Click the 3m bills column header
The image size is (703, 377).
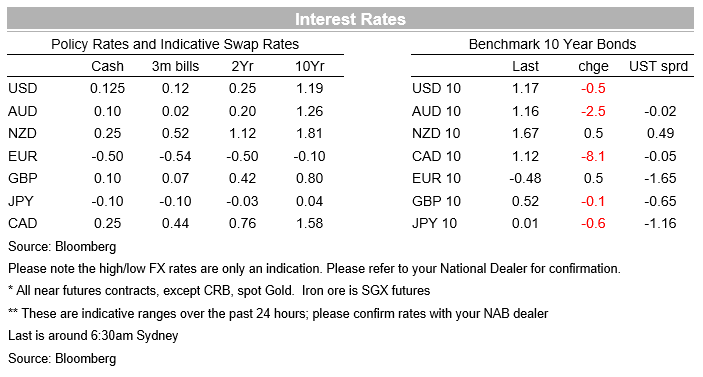tap(175, 66)
